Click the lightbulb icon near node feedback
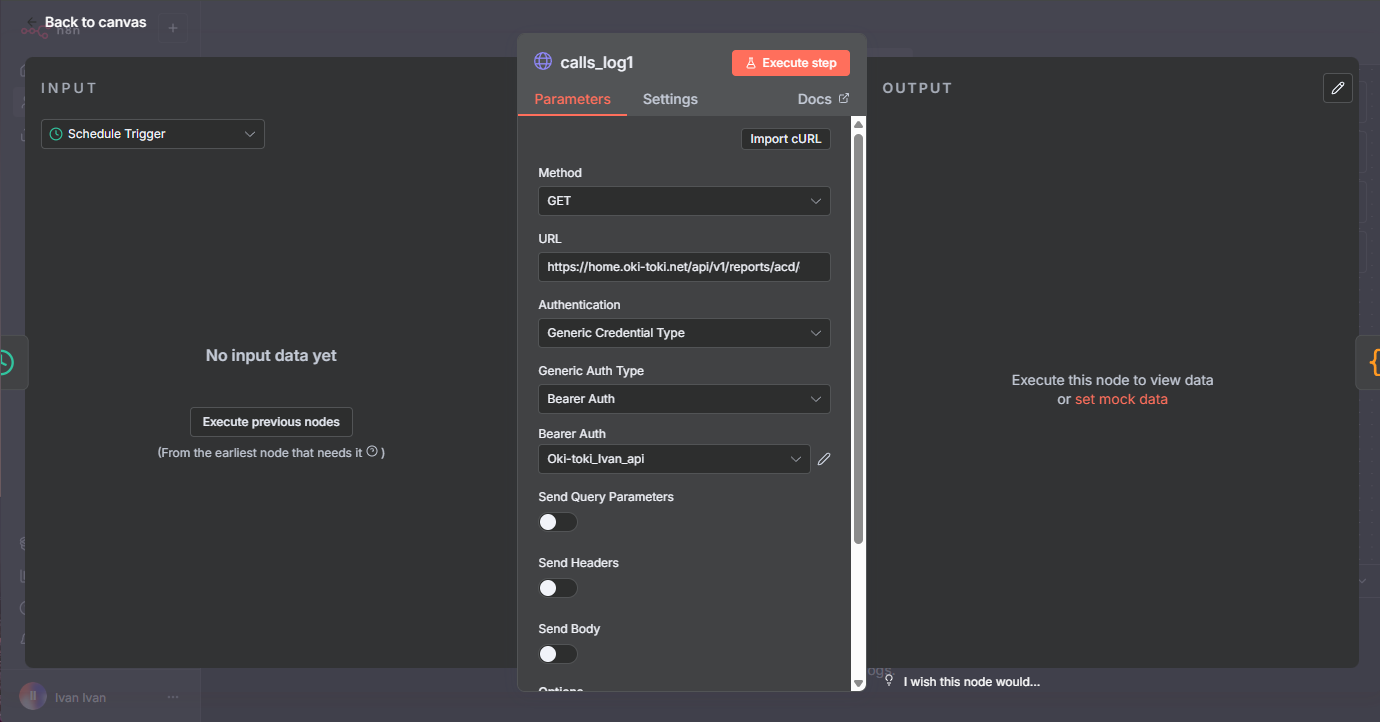1380x722 pixels. coord(889,681)
